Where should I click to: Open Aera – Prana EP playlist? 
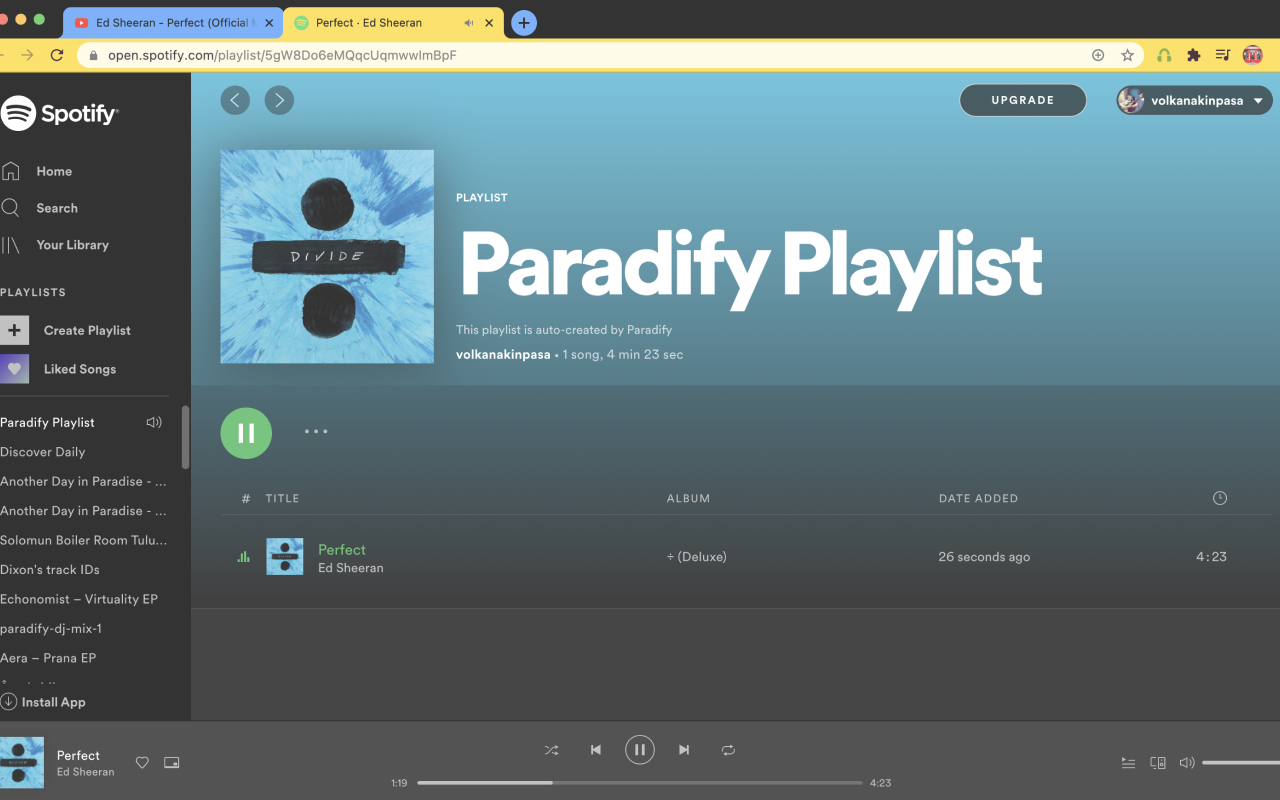pyautogui.click(x=48, y=658)
